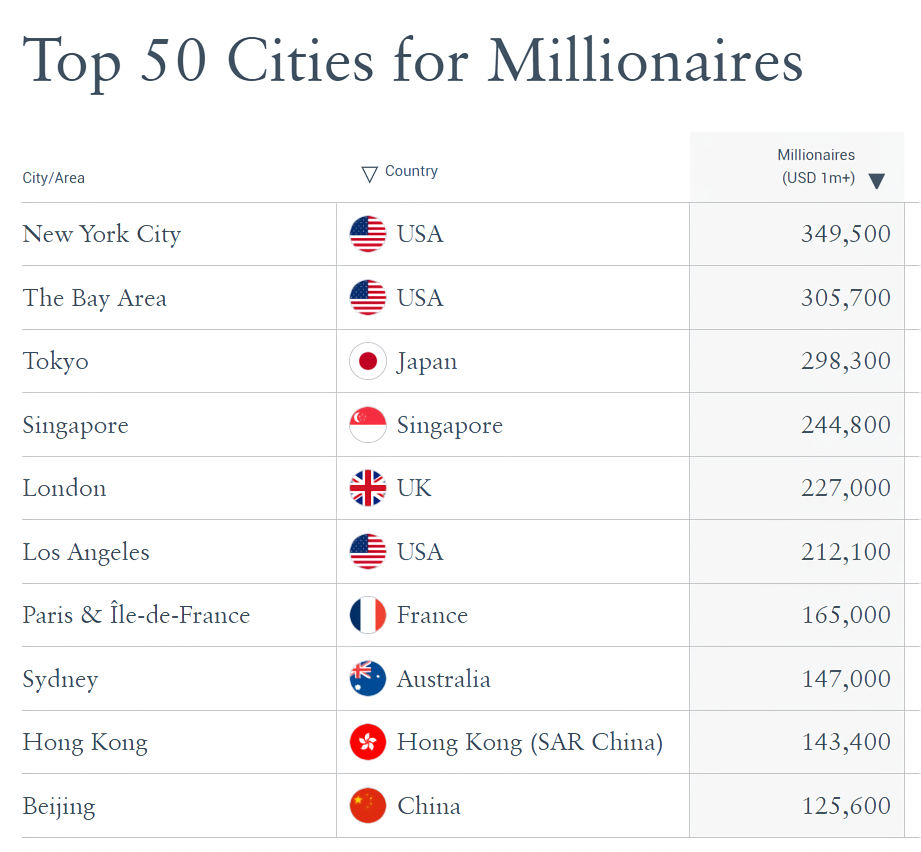Click the Hong Kong flag icon
The width and height of the screenshot is (921, 852).
click(x=367, y=742)
